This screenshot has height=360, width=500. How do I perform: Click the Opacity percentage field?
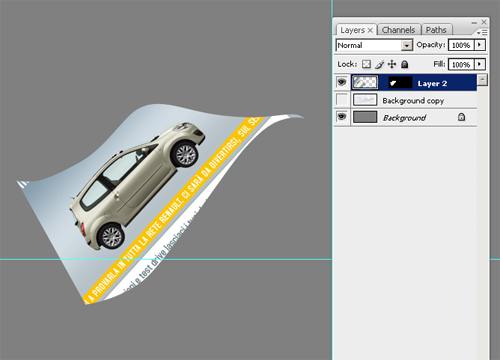click(461, 45)
